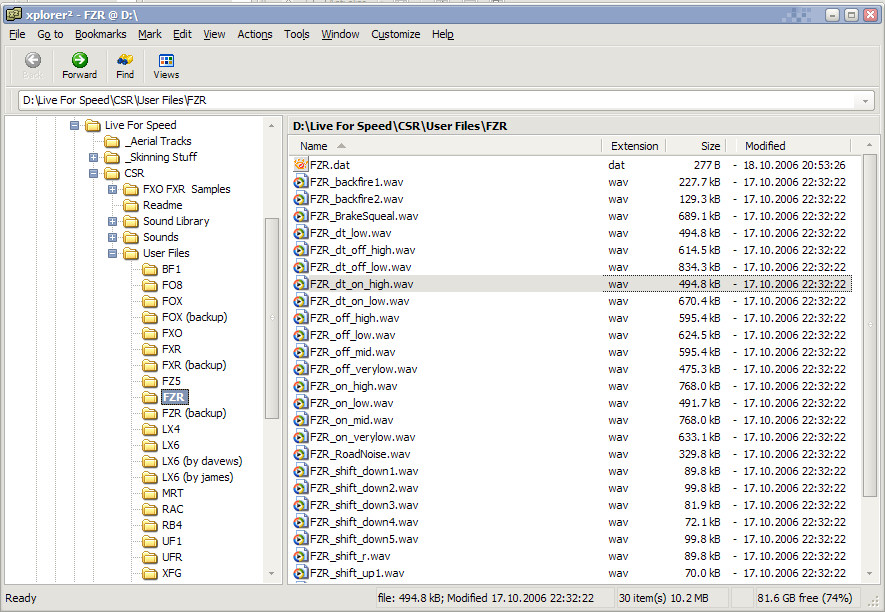The height and width of the screenshot is (612, 885).
Task: Click the BF1 folder icon
Action: point(150,269)
